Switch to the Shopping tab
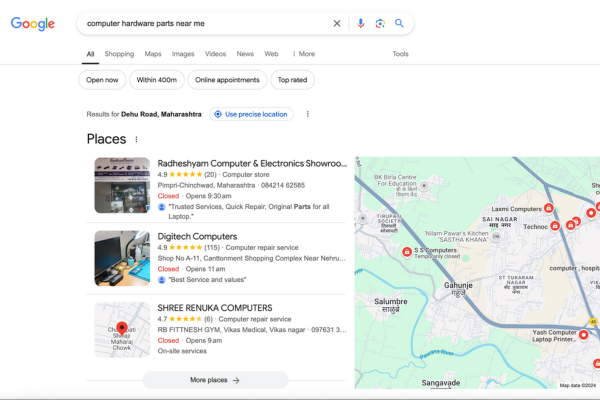This screenshot has height=400, width=600. coord(119,54)
